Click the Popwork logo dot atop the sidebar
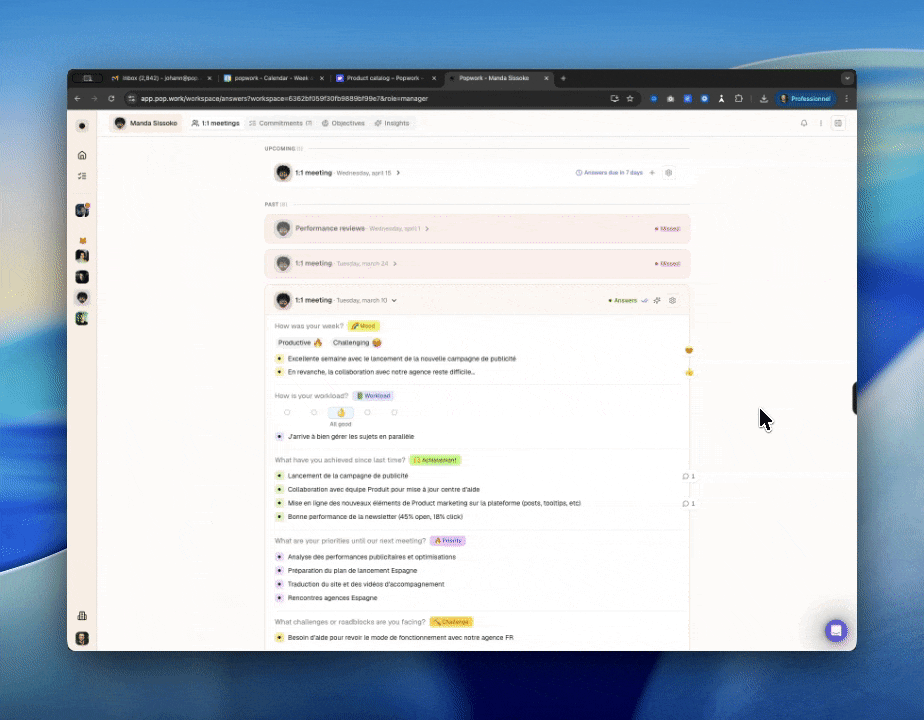 (82, 125)
